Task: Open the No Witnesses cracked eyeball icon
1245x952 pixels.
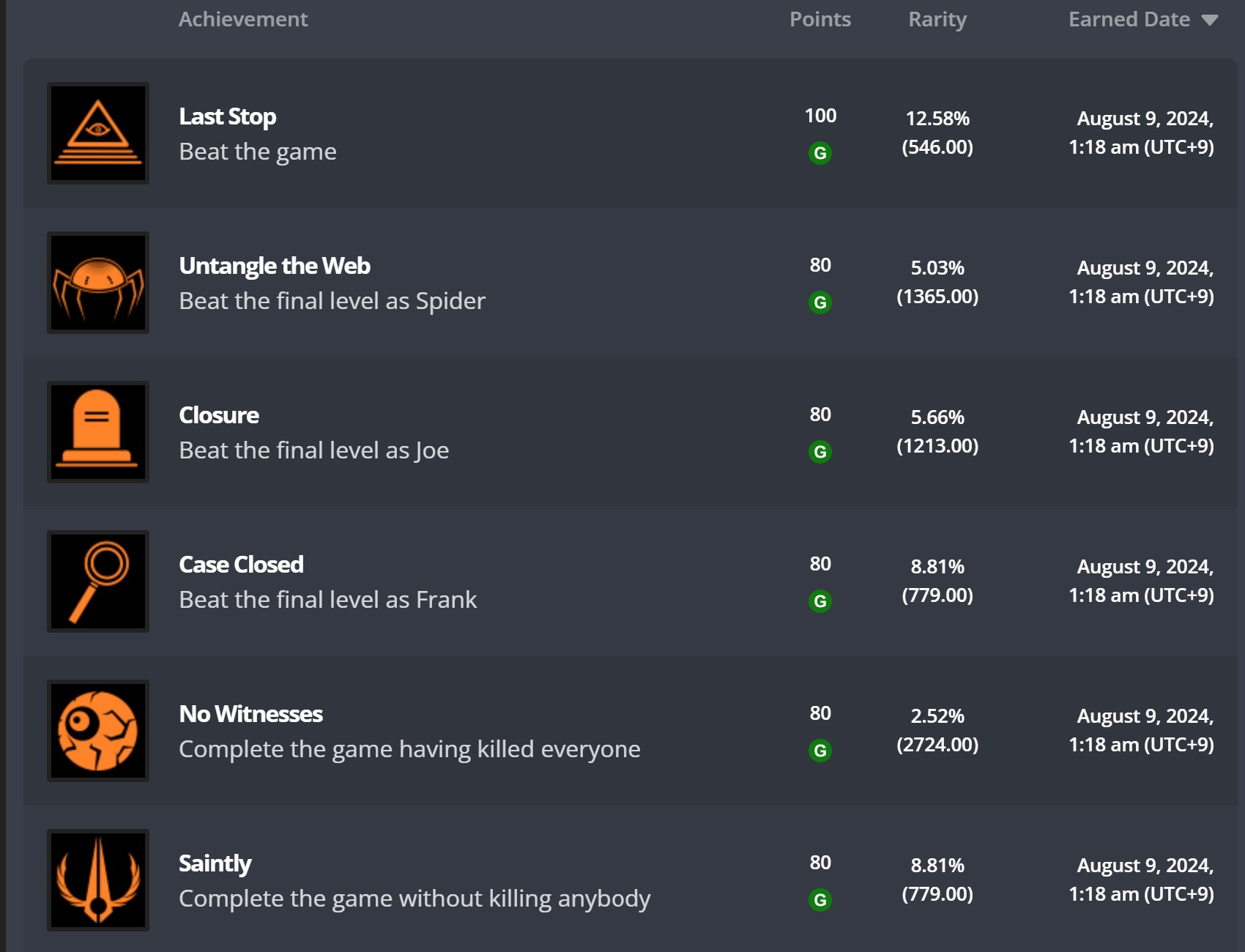Action: coord(98,731)
